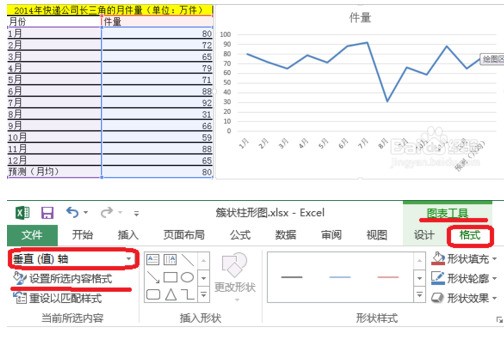This screenshot has width=504, height=363.
Task: Select the blue line series in chart
Action: (x=377, y=72)
